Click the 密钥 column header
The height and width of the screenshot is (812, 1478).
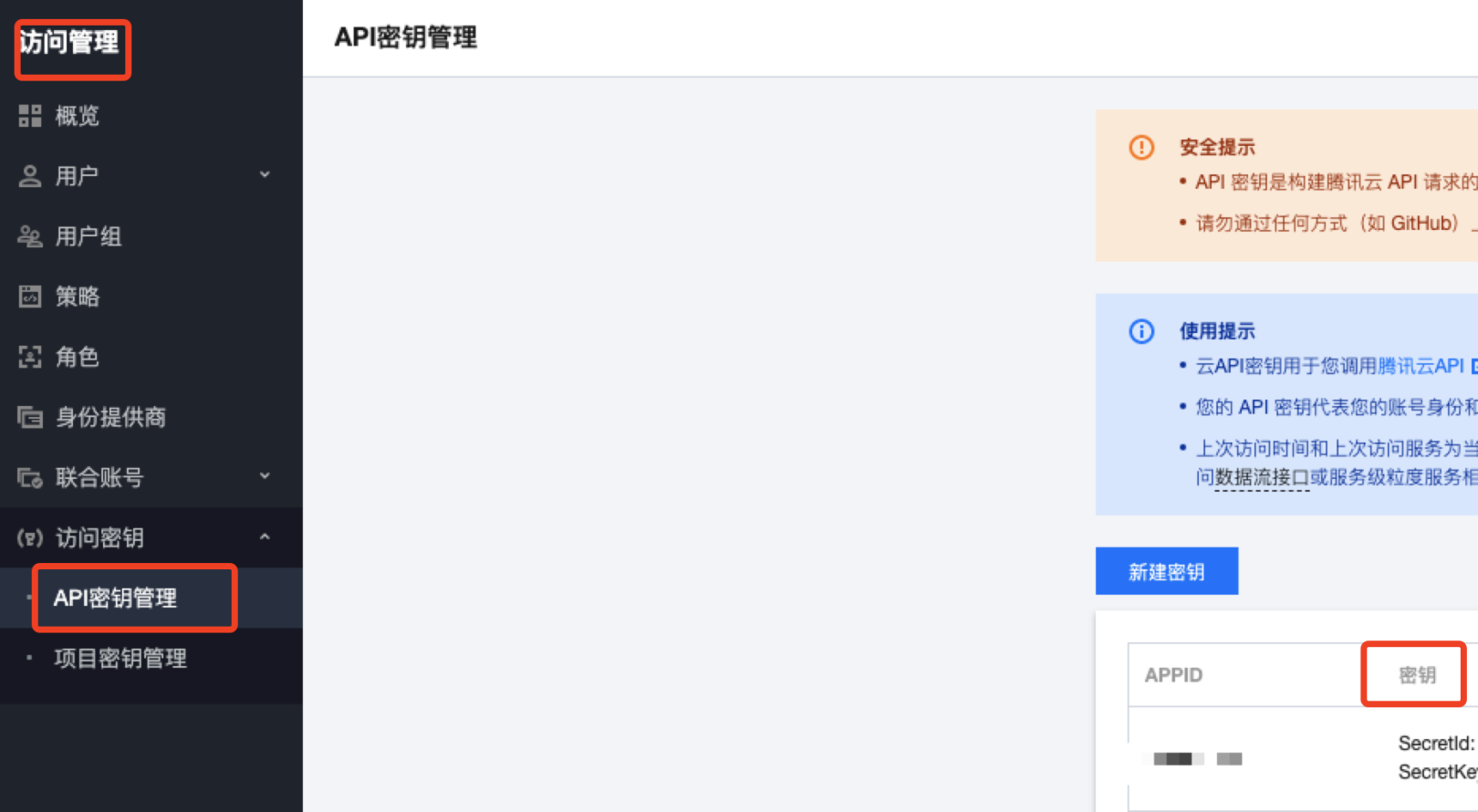pos(1417,675)
